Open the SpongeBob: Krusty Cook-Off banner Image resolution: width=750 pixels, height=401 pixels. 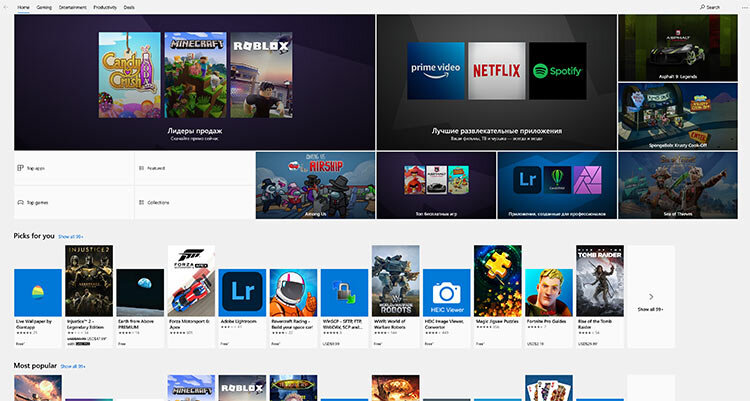click(x=678, y=116)
